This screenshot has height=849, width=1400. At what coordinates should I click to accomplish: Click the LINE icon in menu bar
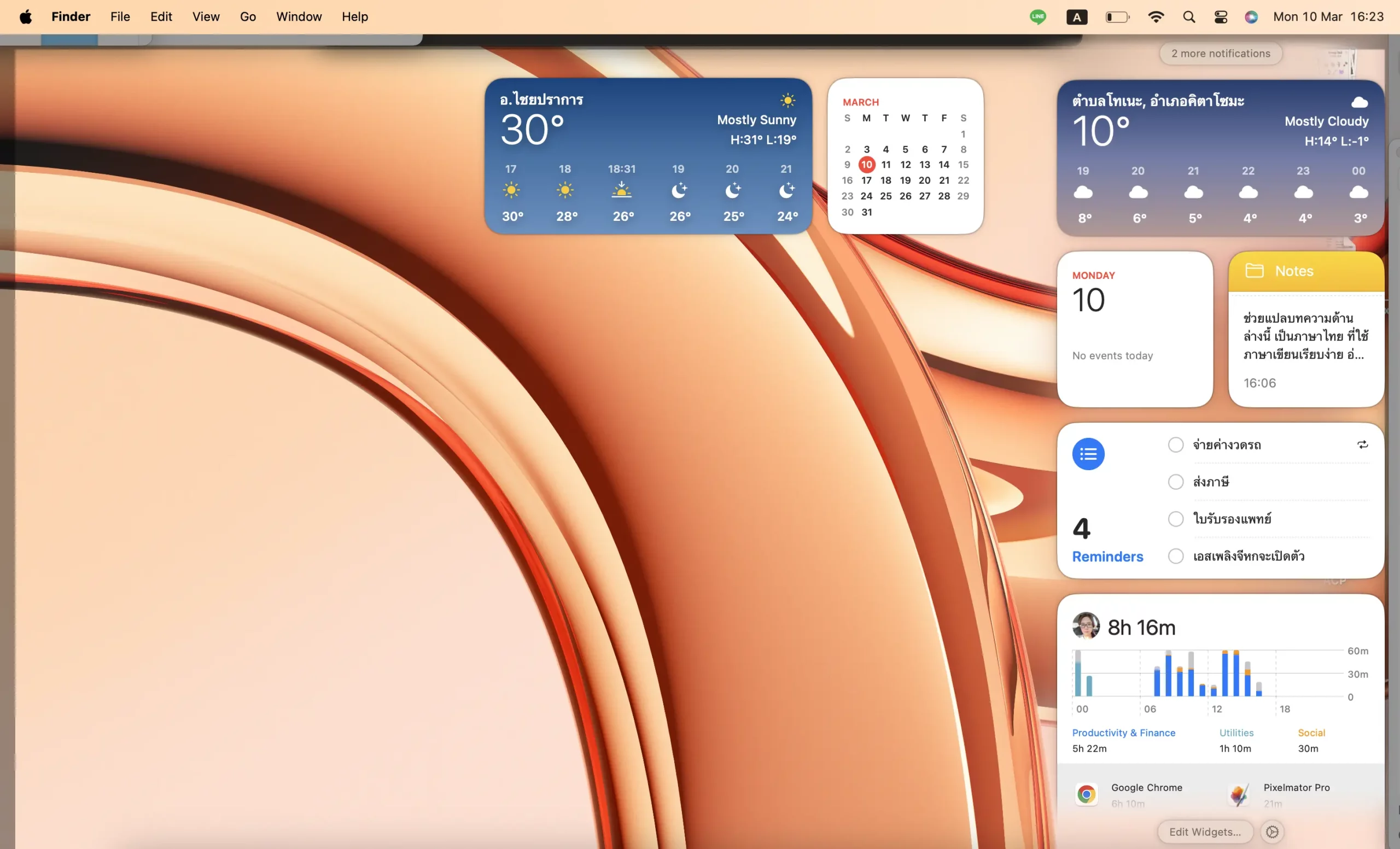pyautogui.click(x=1037, y=16)
